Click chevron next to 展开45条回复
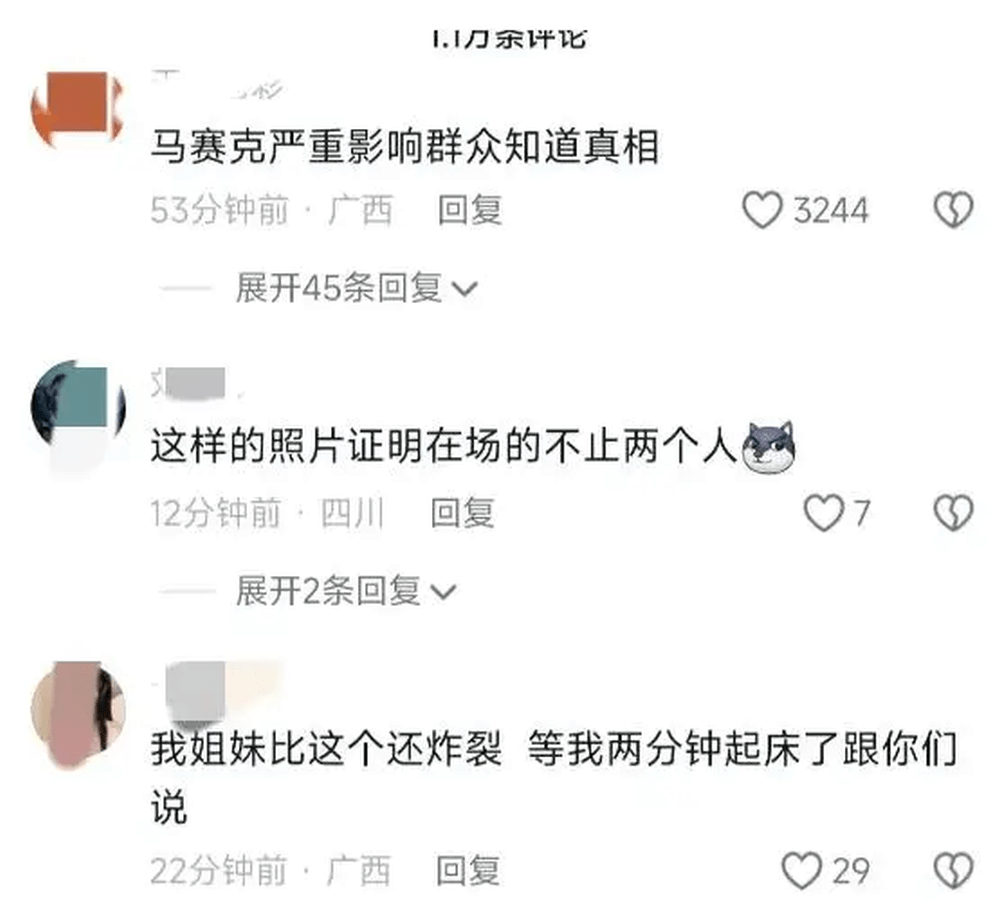Image resolution: width=1000 pixels, height=924 pixels. [464, 290]
